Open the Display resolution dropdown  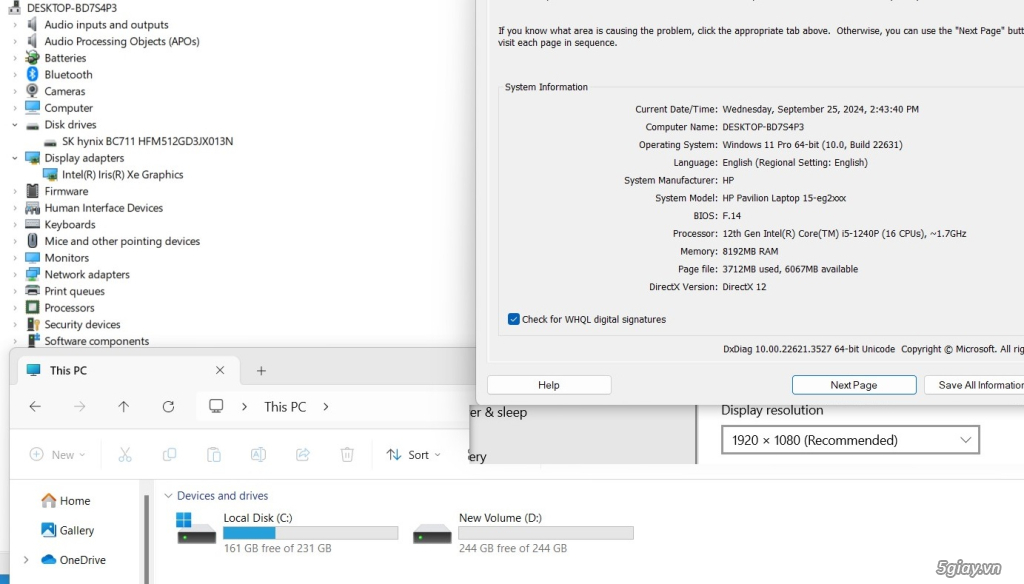pyautogui.click(x=850, y=440)
